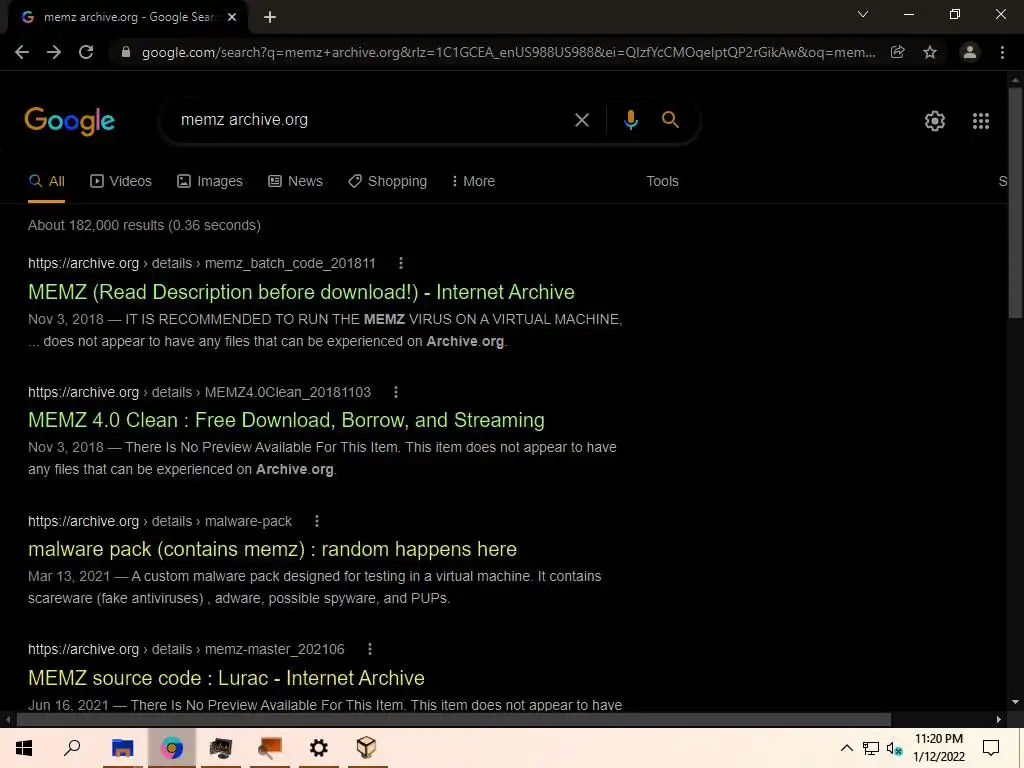This screenshot has width=1024, height=768.
Task: Click the scroll right arrow
Action: tap(999, 720)
